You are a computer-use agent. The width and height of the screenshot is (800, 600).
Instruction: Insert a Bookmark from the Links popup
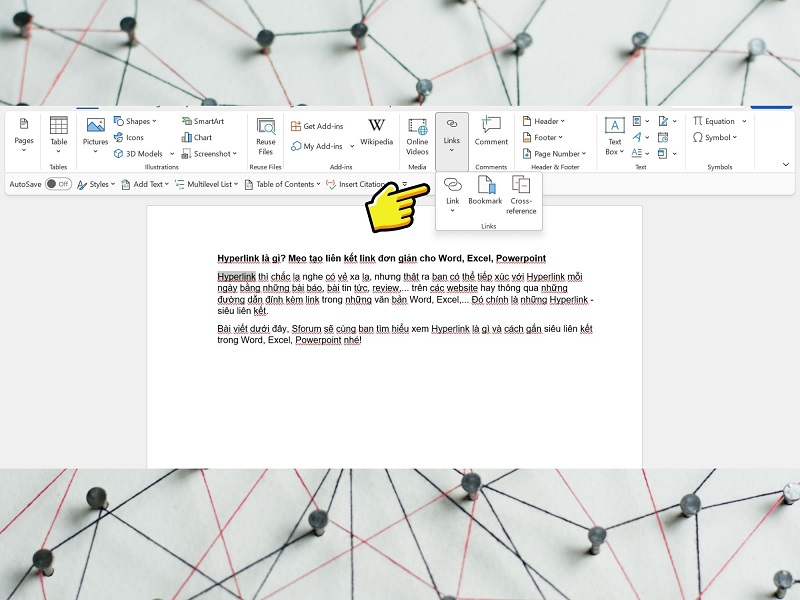point(485,190)
